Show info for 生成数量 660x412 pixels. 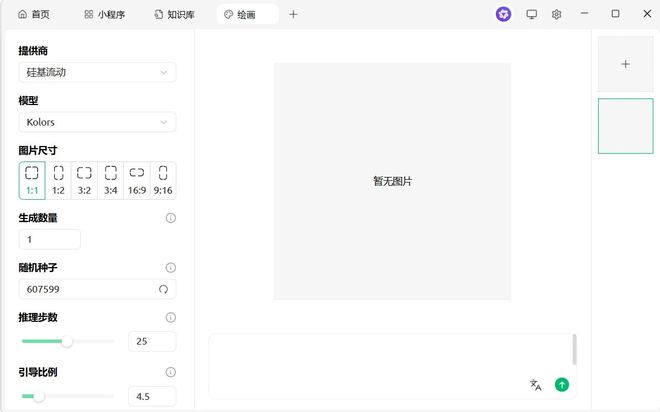170,218
